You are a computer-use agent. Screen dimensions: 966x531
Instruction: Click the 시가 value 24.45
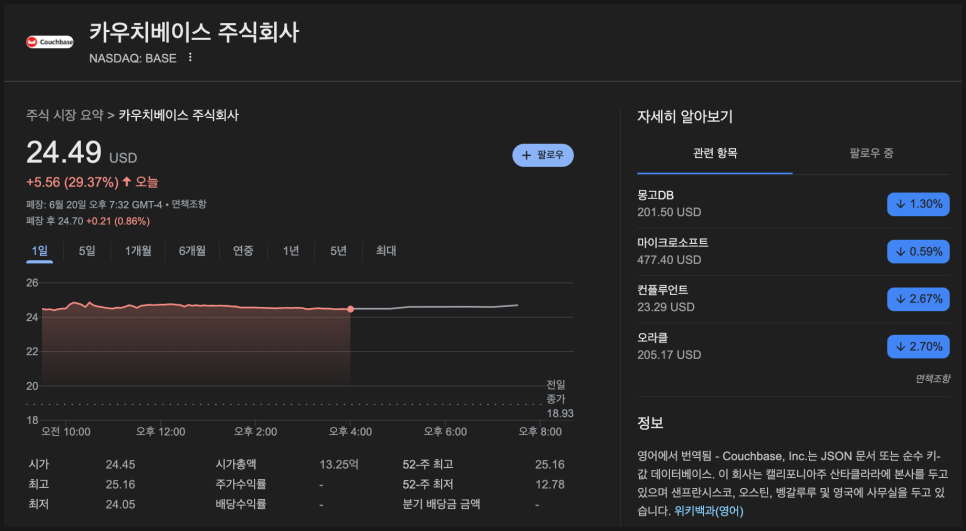(120, 464)
